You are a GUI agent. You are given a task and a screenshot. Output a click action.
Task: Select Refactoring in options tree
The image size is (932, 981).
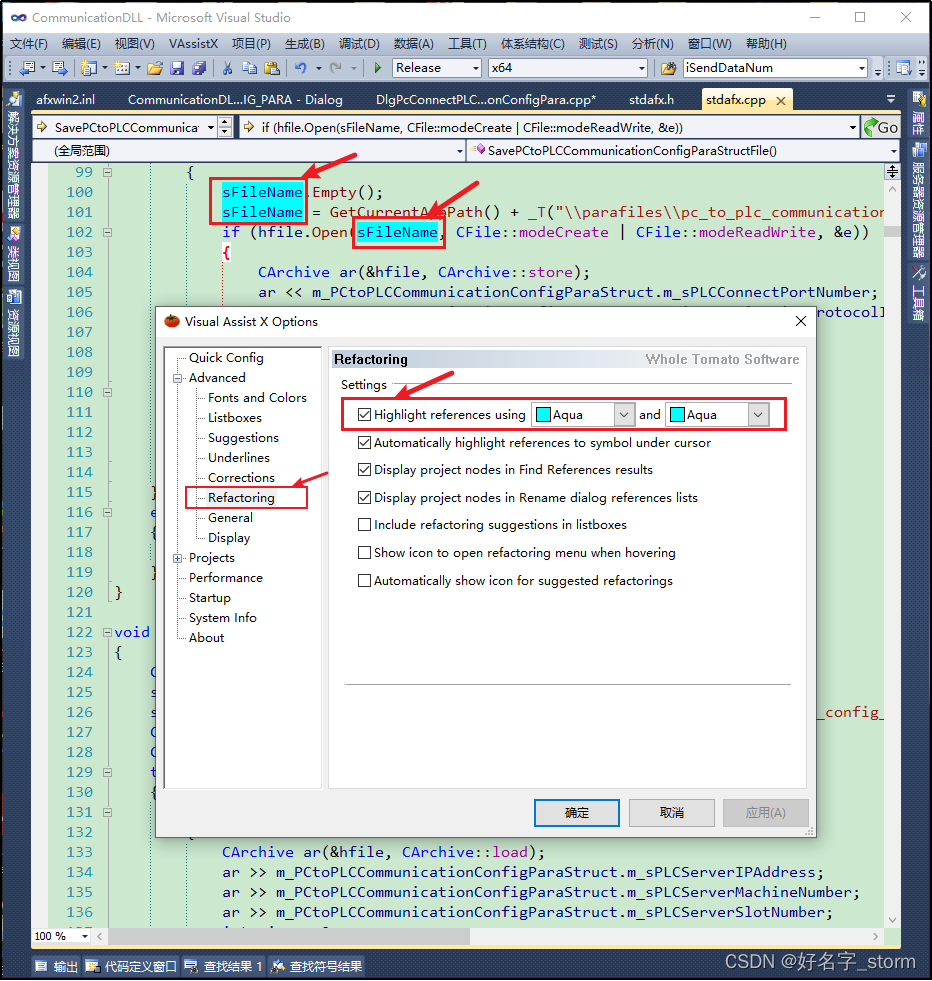(241, 498)
